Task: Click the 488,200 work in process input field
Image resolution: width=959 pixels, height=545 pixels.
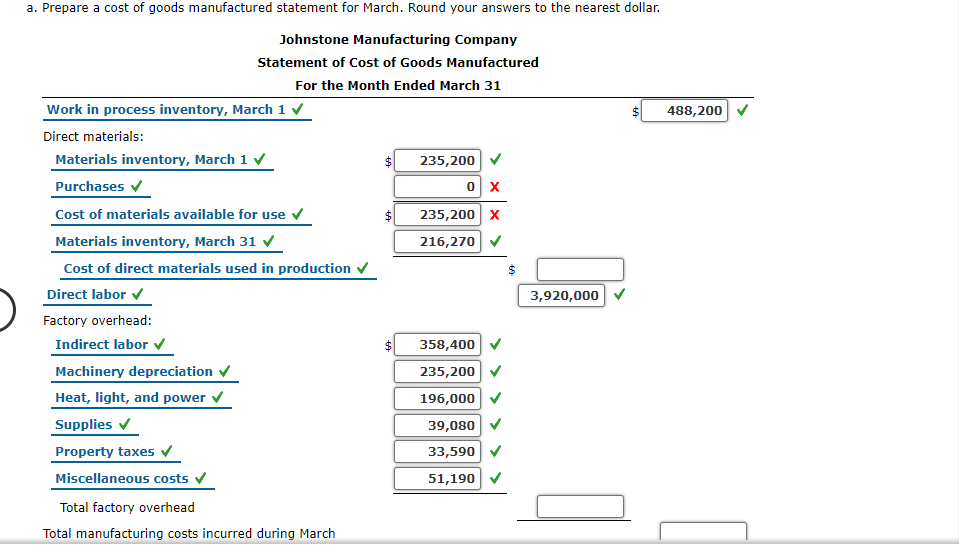Action: pyautogui.click(x=684, y=111)
